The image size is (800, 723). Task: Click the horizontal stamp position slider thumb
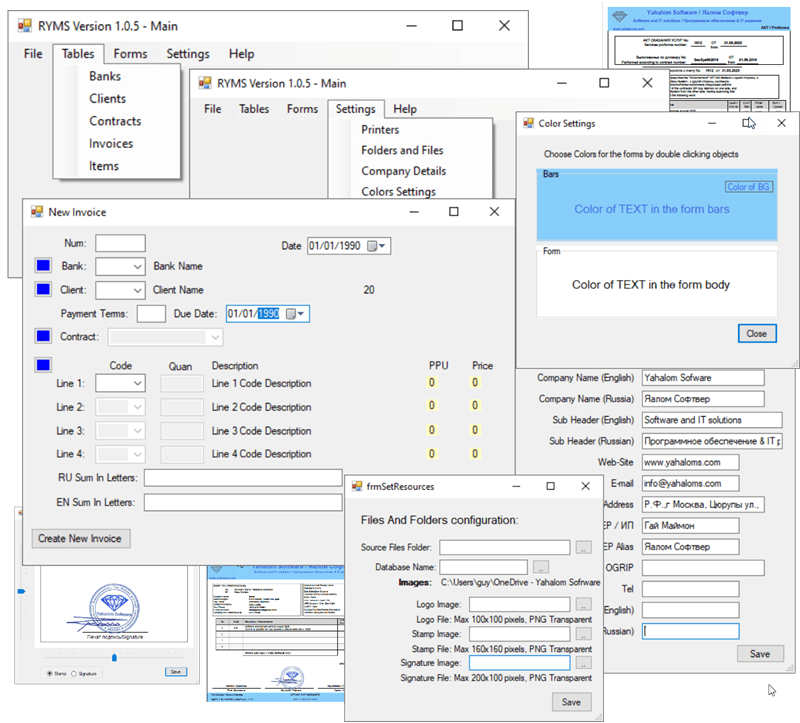[x=114, y=658]
